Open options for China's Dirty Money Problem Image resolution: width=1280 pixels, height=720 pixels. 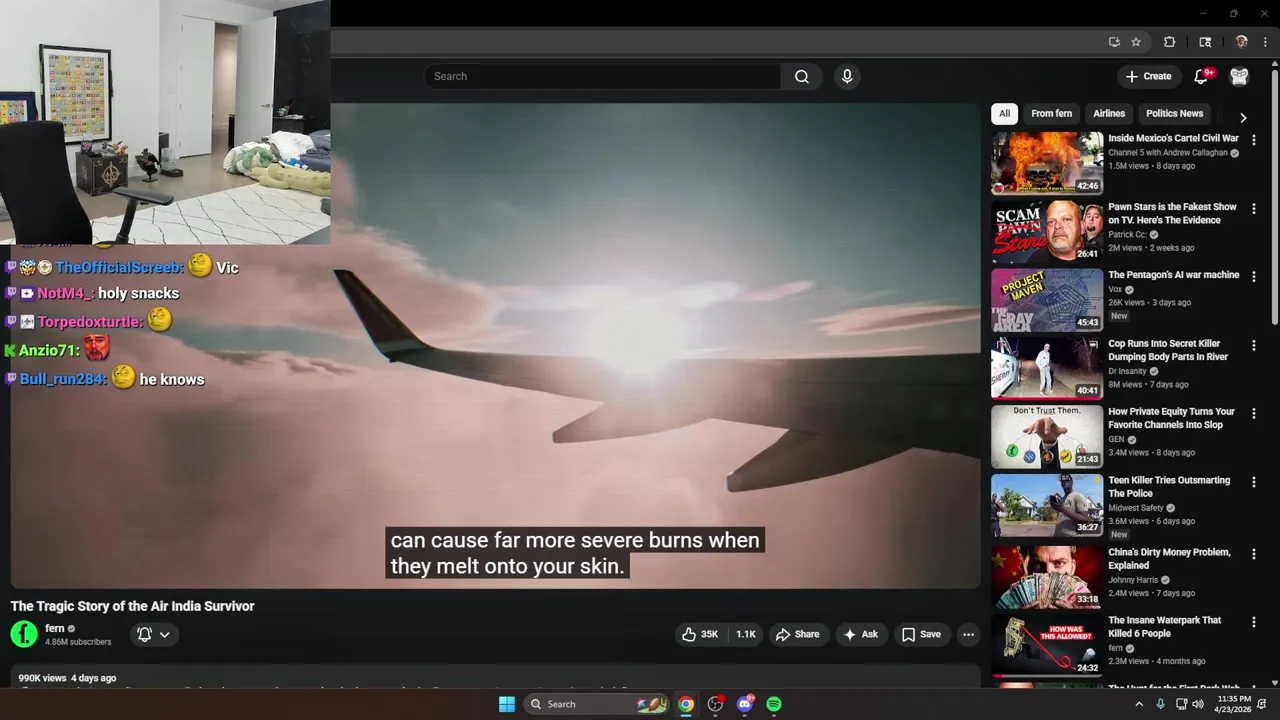[1254, 554]
